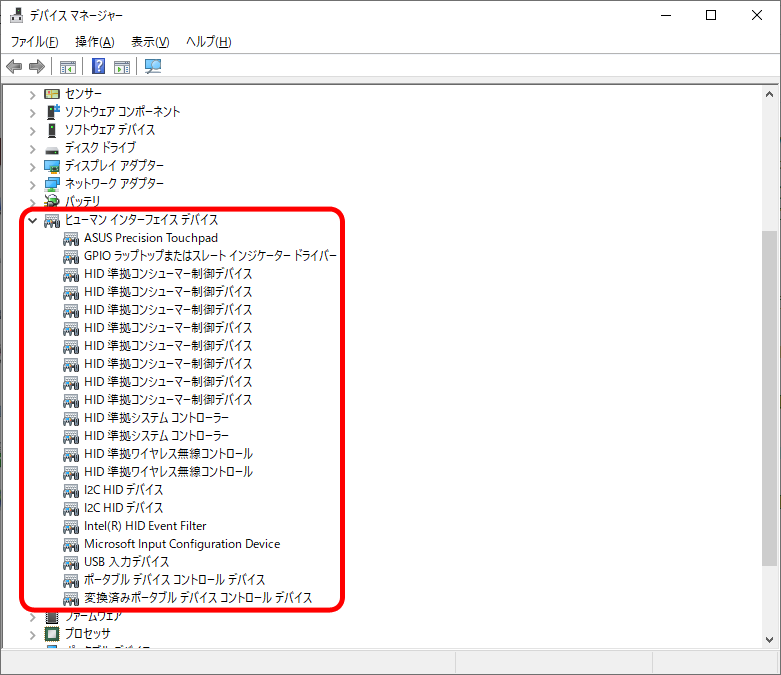Expand the ディスプレイ アダプター category
The height and width of the screenshot is (675, 781).
[32, 167]
